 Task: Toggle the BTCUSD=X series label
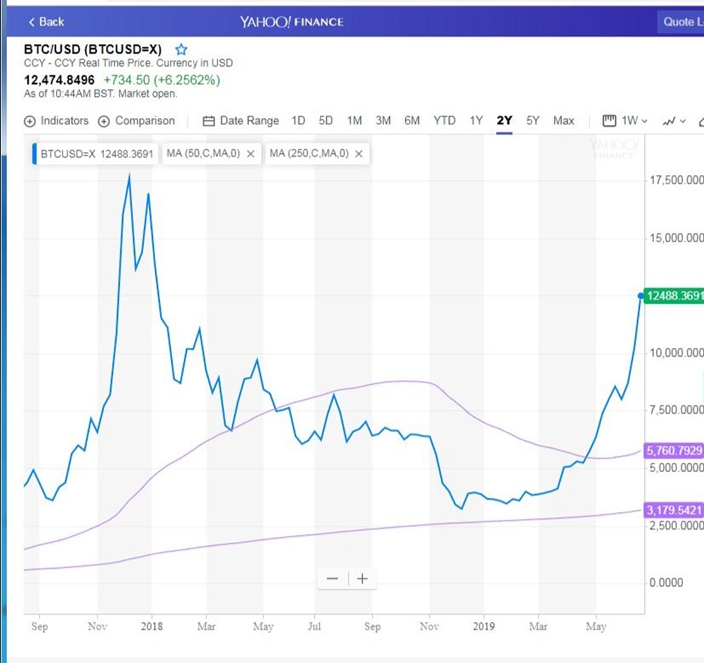(x=95, y=154)
